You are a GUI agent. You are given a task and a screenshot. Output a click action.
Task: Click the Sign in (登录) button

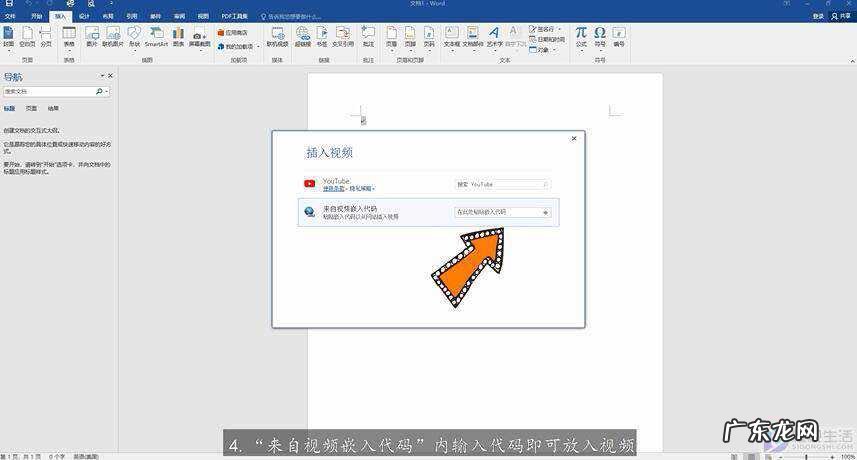[x=818, y=16]
